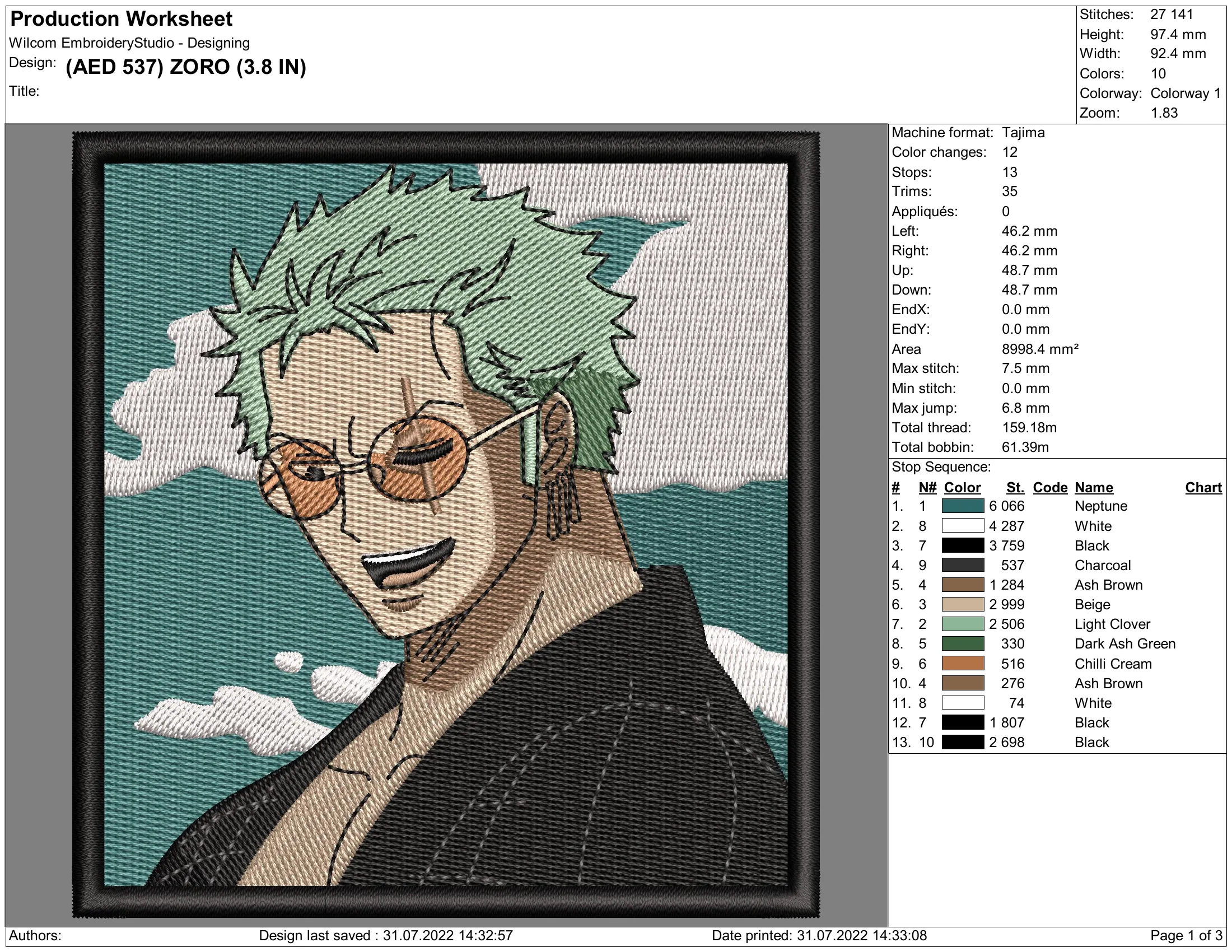Image resolution: width=1232 pixels, height=952 pixels.
Task: Click the 'Neptune' thread name
Action: click(x=1100, y=506)
